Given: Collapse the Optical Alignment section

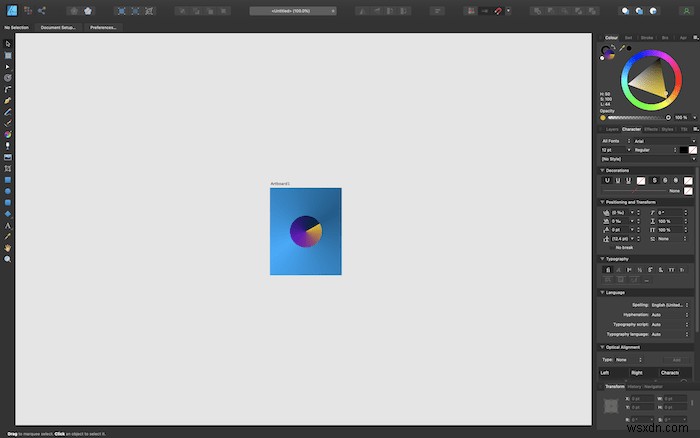Looking at the screenshot, I should 602,347.
